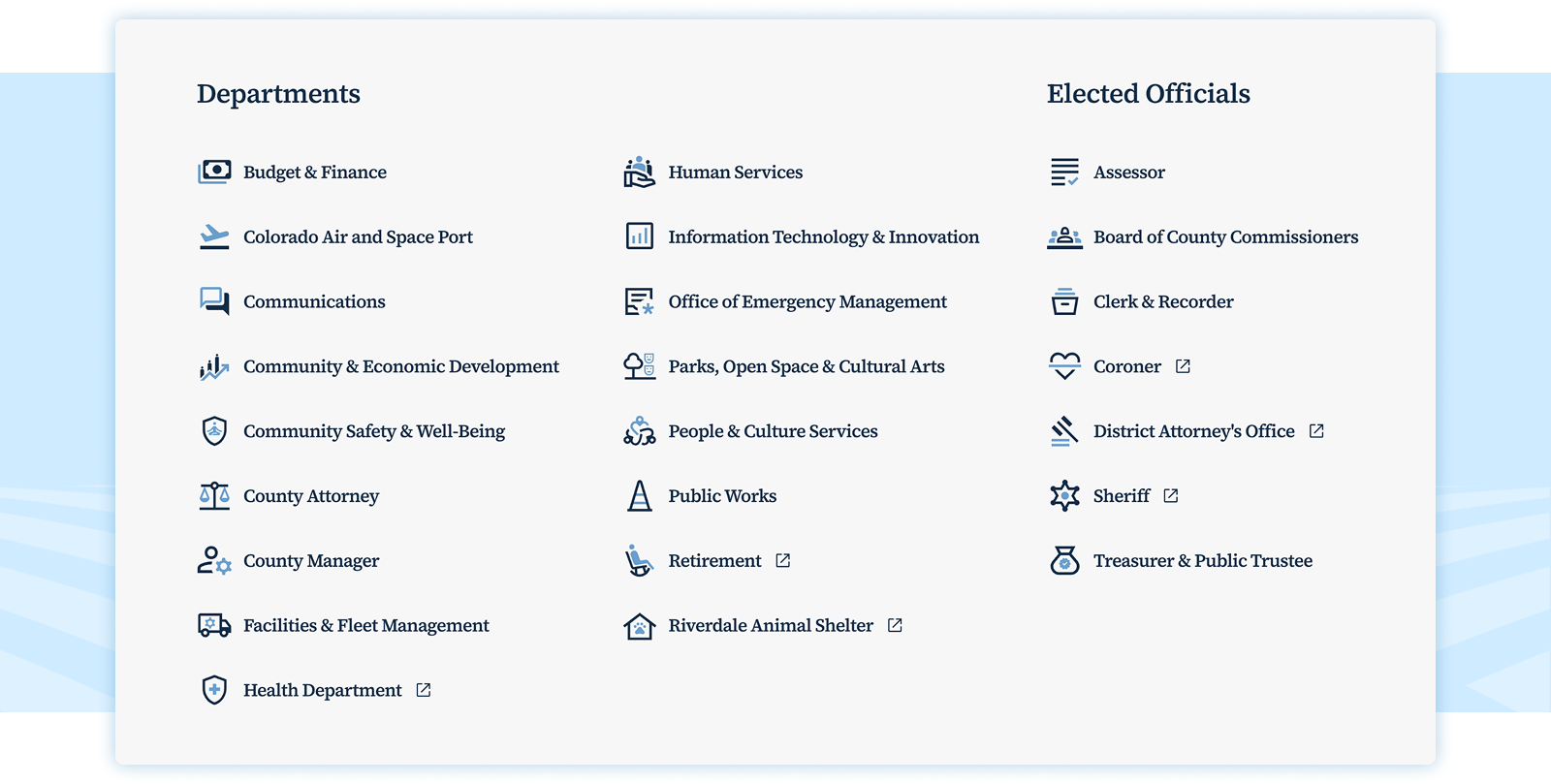Click the Assessor checklist icon
Screen dimensions: 1551x784
[1064, 172]
